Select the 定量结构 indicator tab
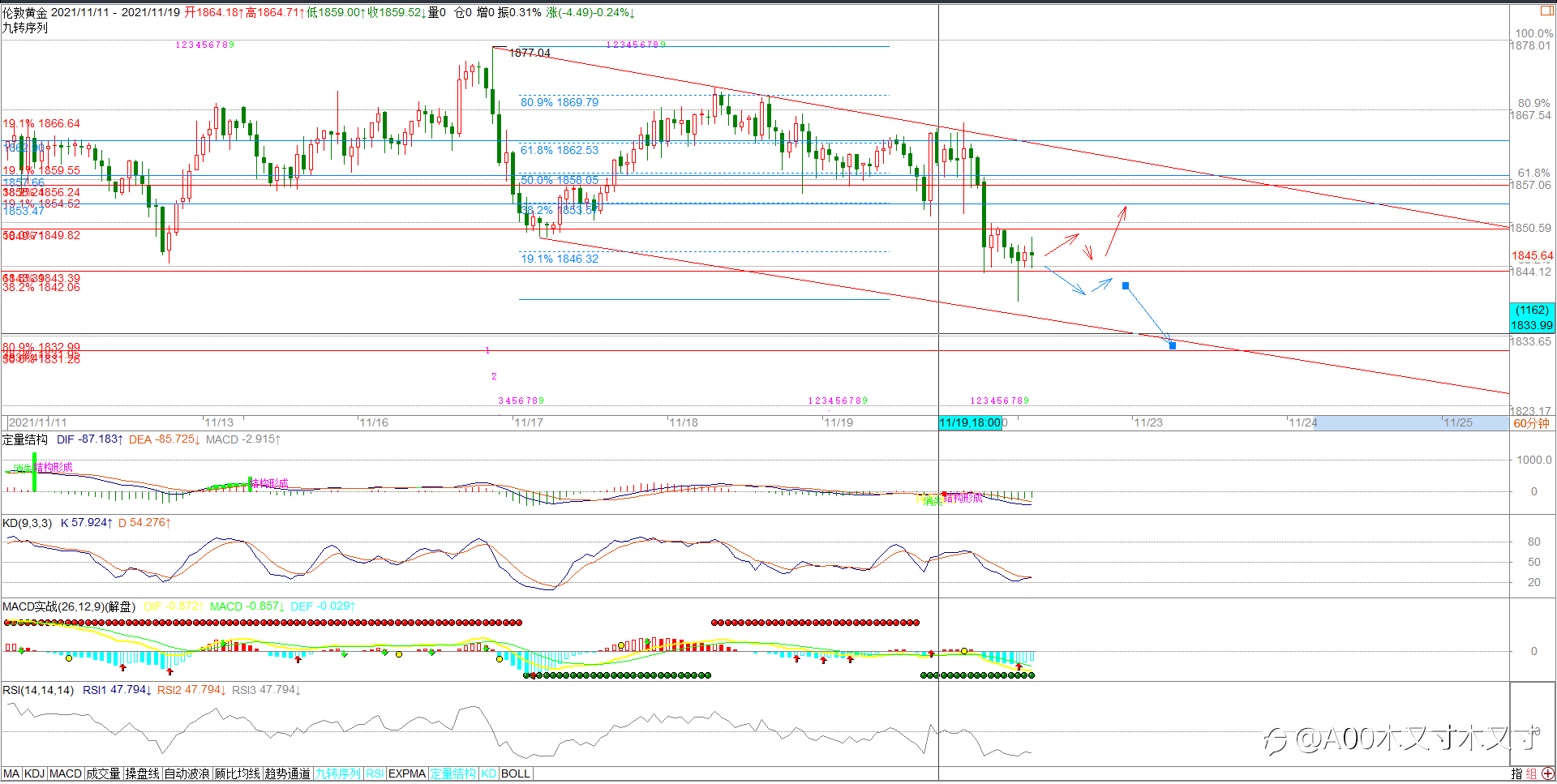 coord(453,773)
